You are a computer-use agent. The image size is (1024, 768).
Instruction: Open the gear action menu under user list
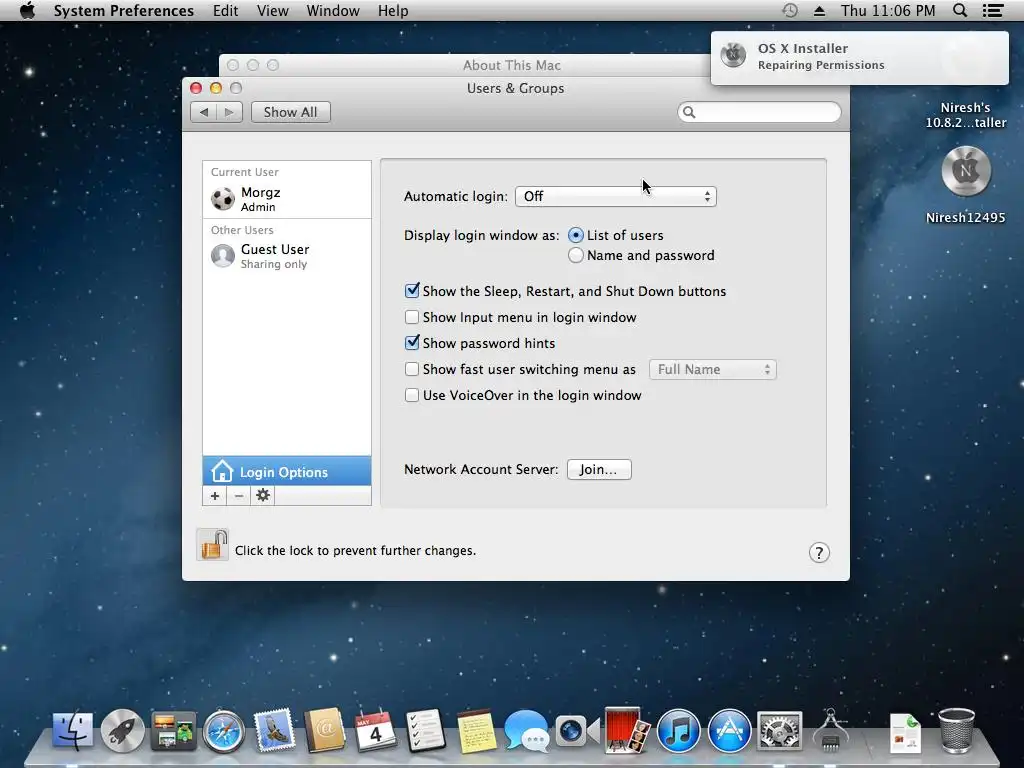click(263, 496)
